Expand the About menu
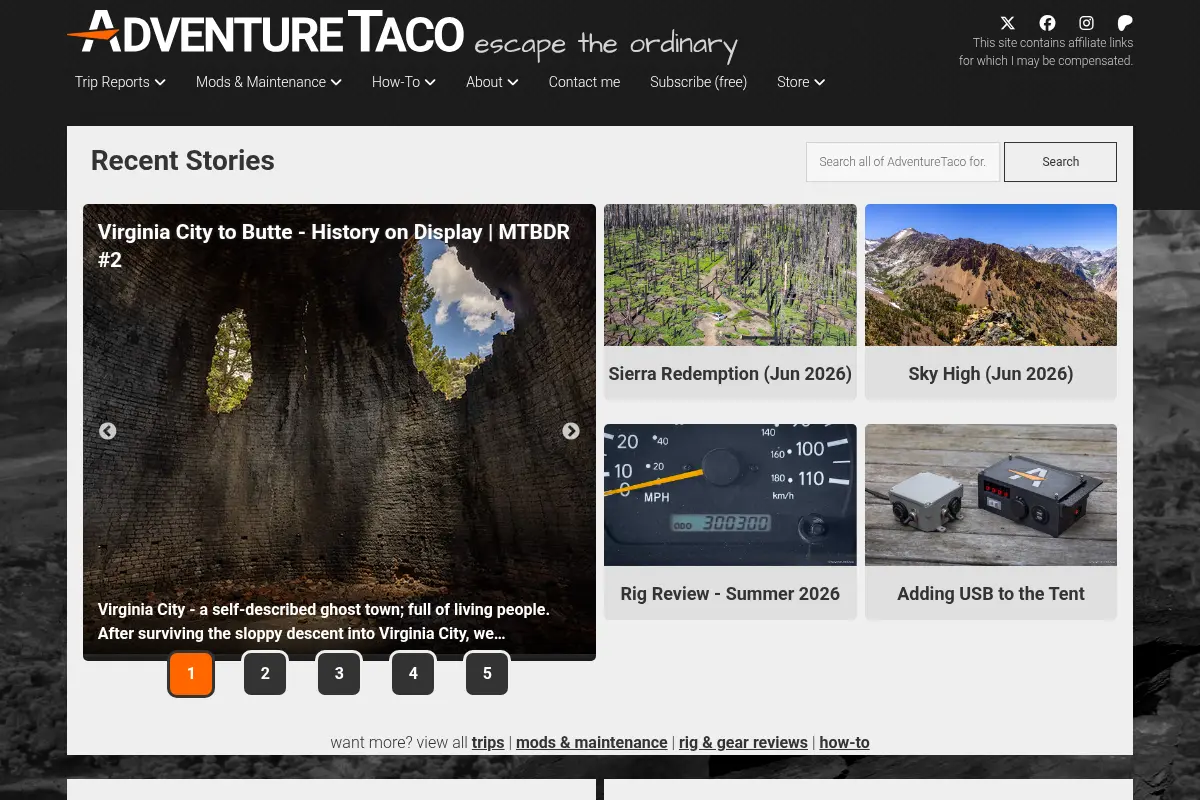Screen dimensions: 1200x800 (x=492, y=82)
